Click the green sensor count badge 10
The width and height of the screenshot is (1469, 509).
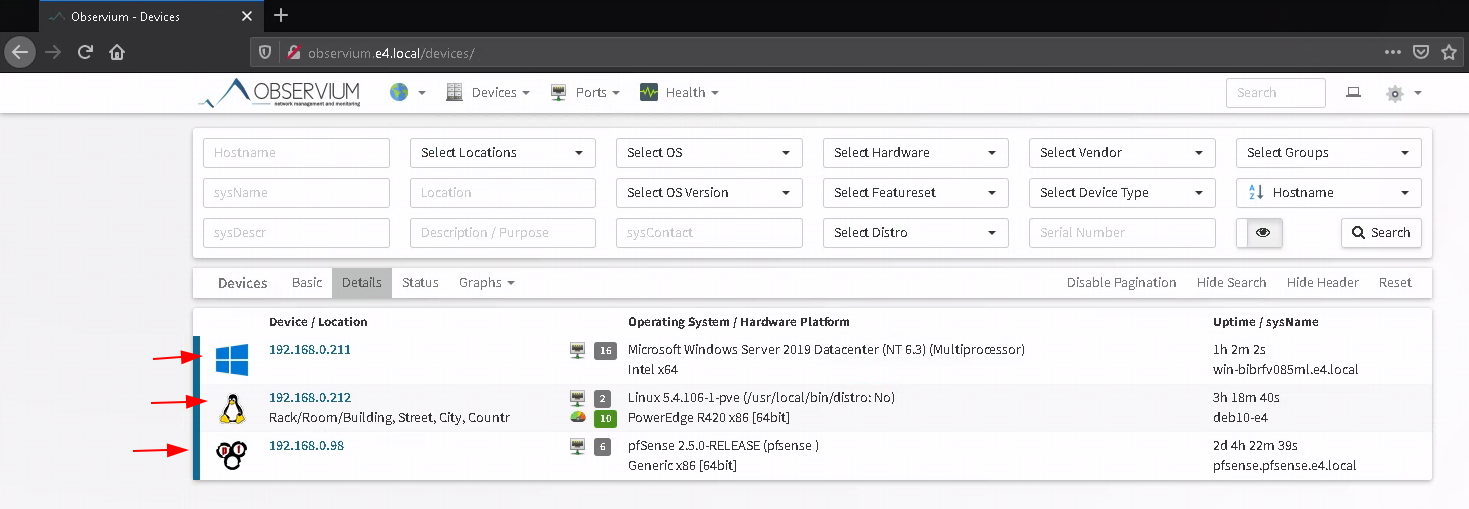point(605,417)
